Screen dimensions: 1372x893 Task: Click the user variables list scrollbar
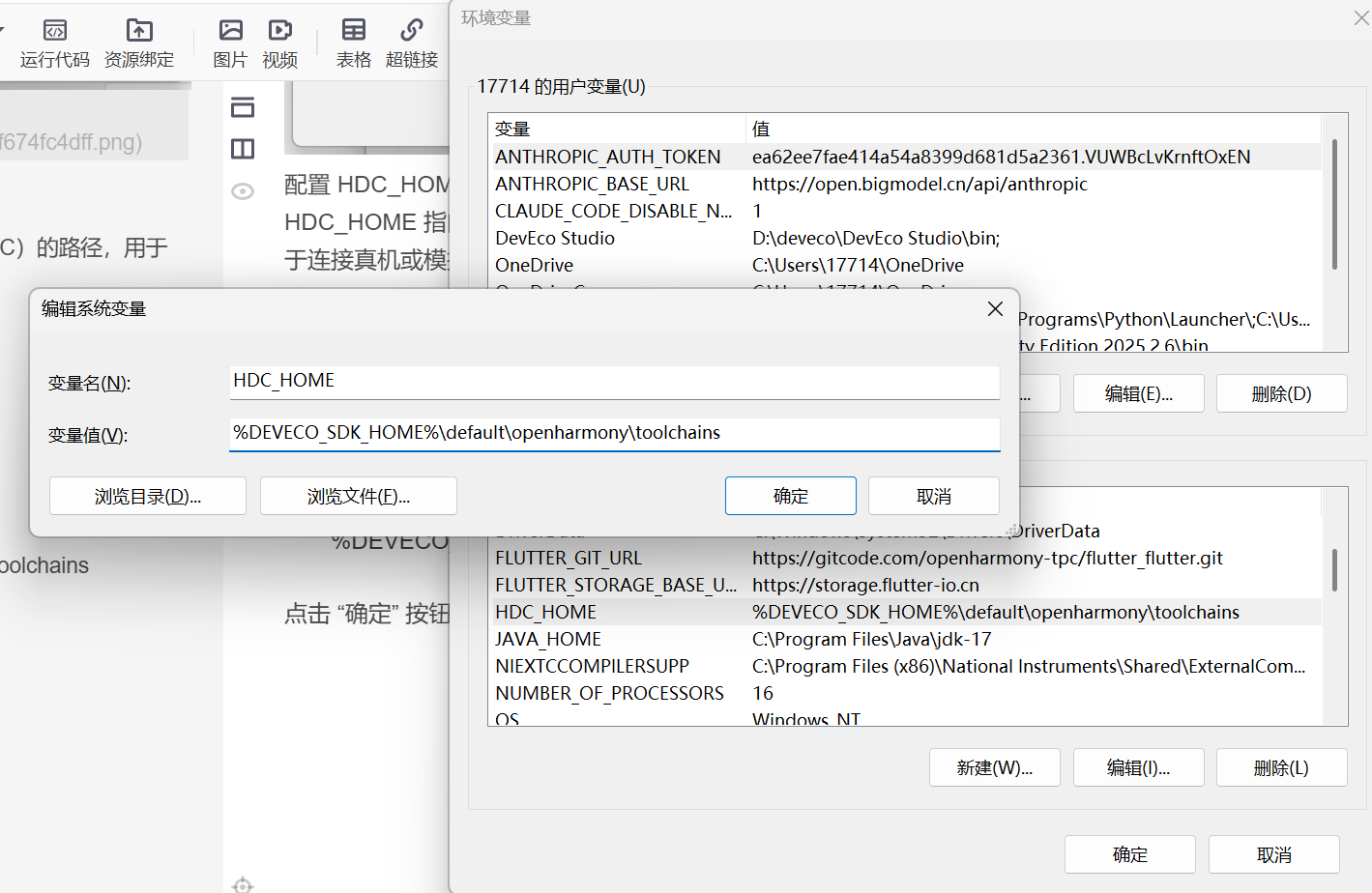[1334, 205]
